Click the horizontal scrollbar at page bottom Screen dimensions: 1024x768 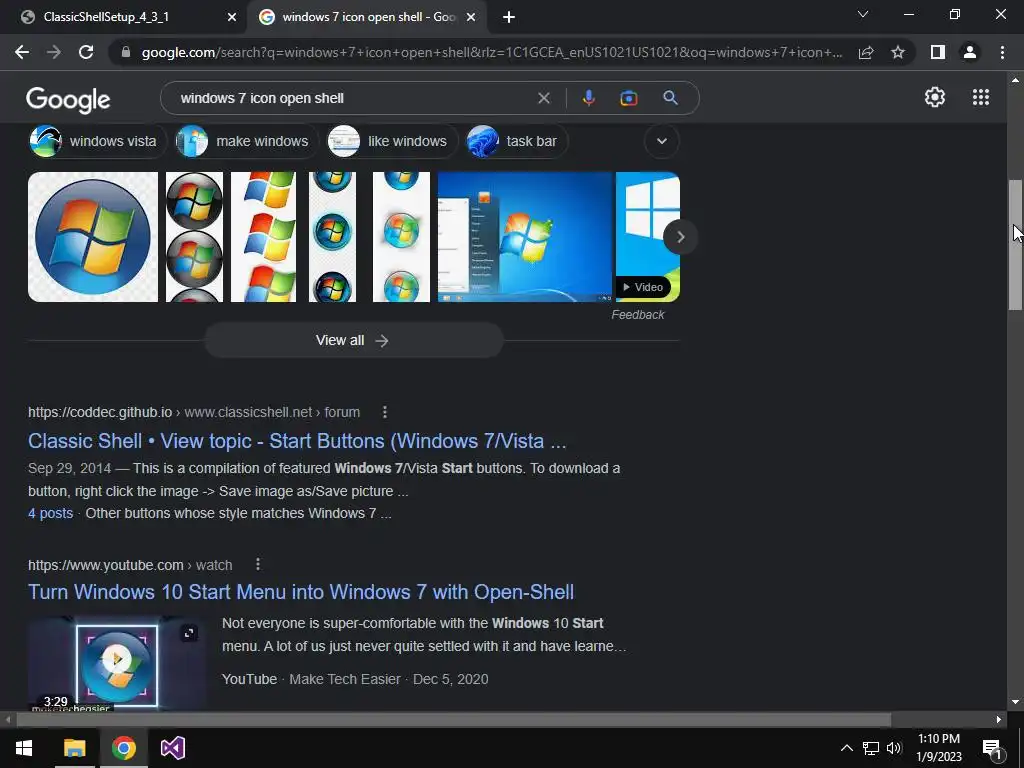tap(453, 720)
